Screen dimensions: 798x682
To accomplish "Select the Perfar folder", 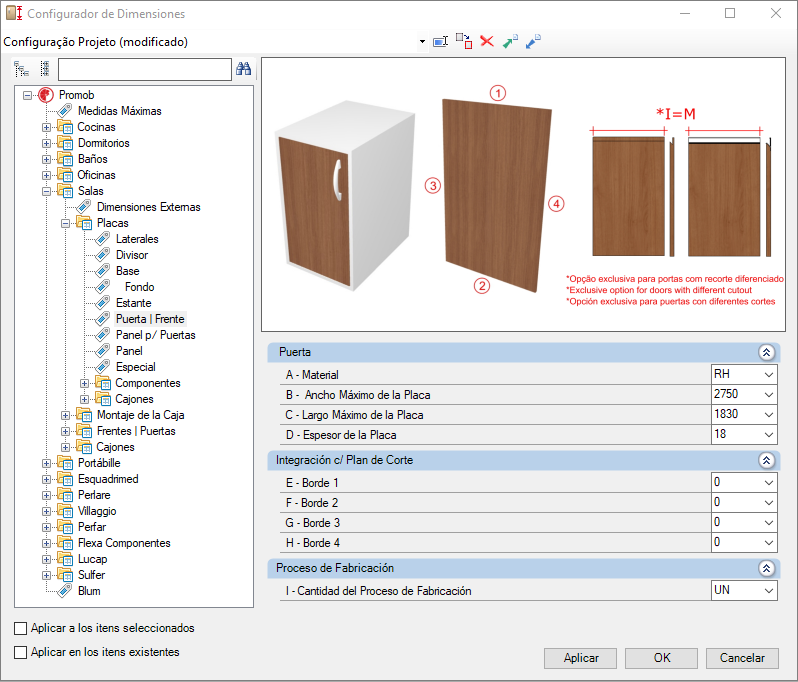I will tap(92, 527).
